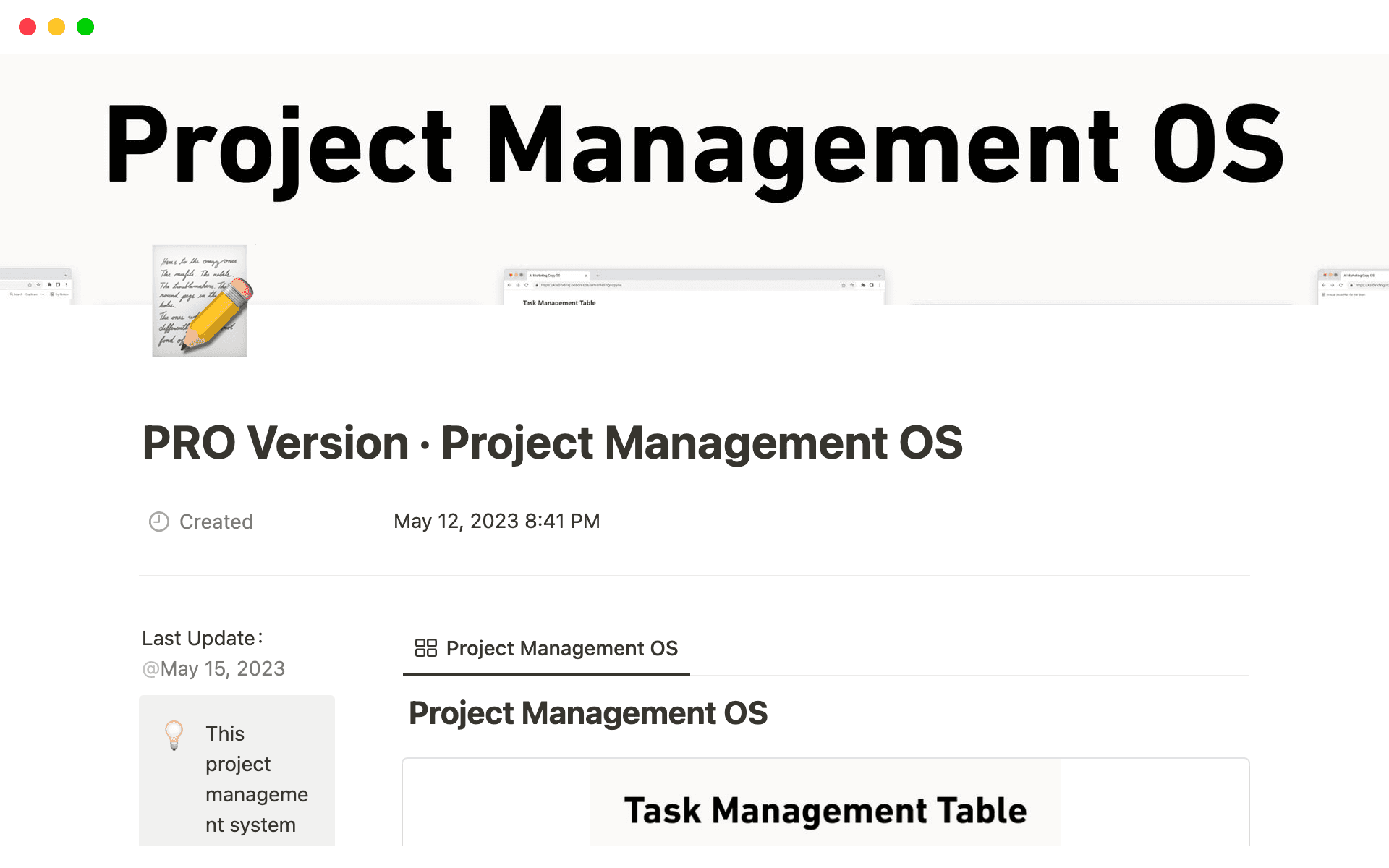
Task: Maximize the window with the green button
Action: pyautogui.click(x=85, y=27)
